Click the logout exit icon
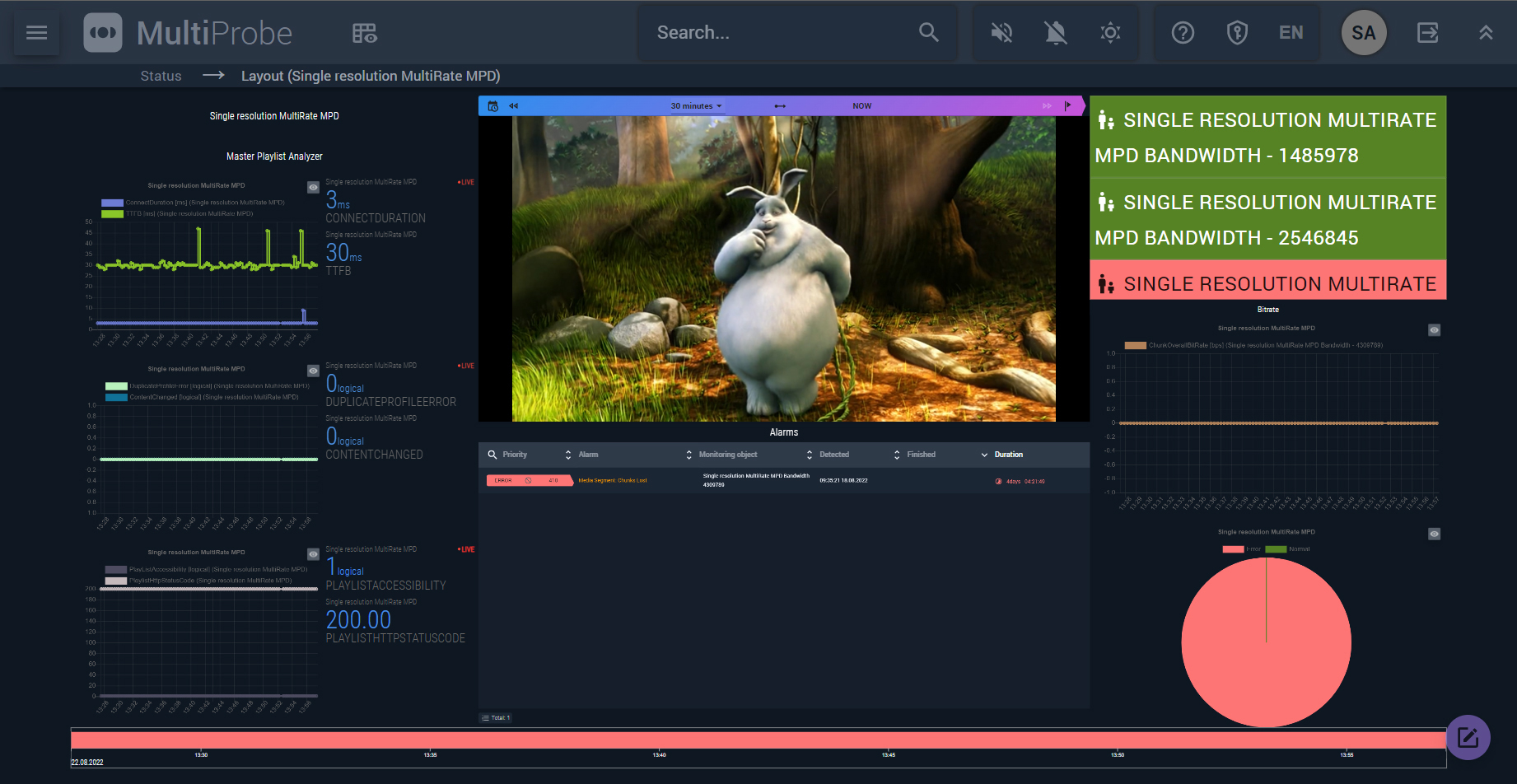 point(1428,33)
